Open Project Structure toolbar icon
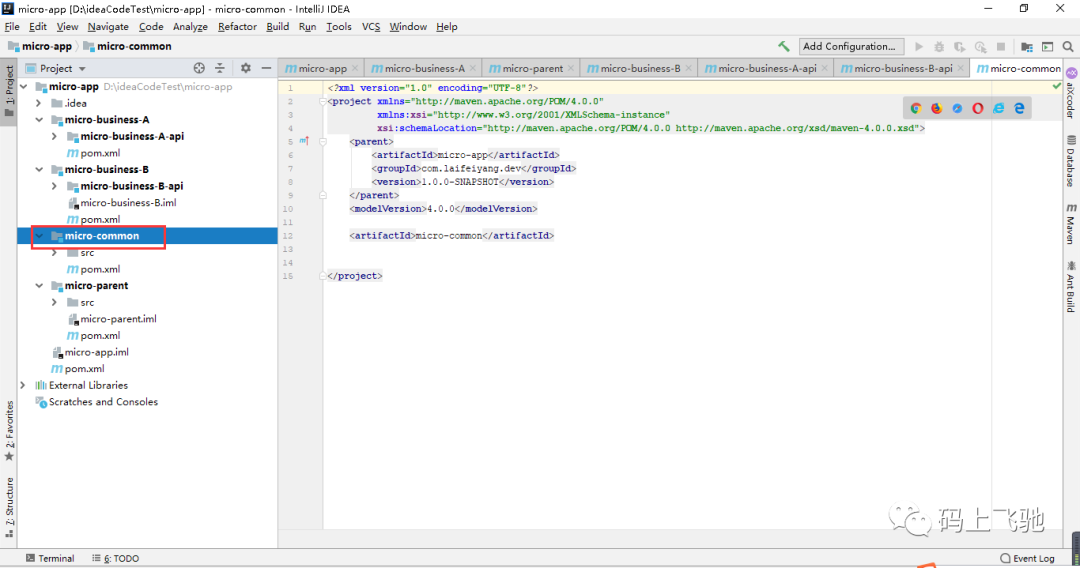The width and height of the screenshot is (1080, 568). [1026, 46]
